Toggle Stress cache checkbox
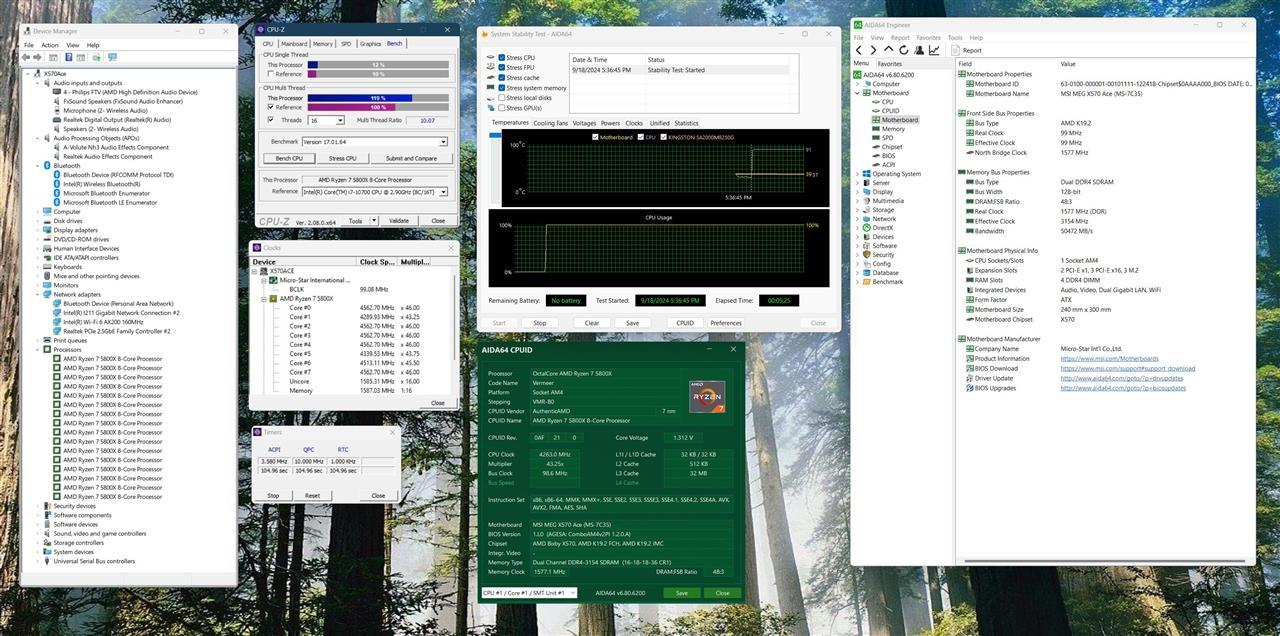 [x=502, y=78]
